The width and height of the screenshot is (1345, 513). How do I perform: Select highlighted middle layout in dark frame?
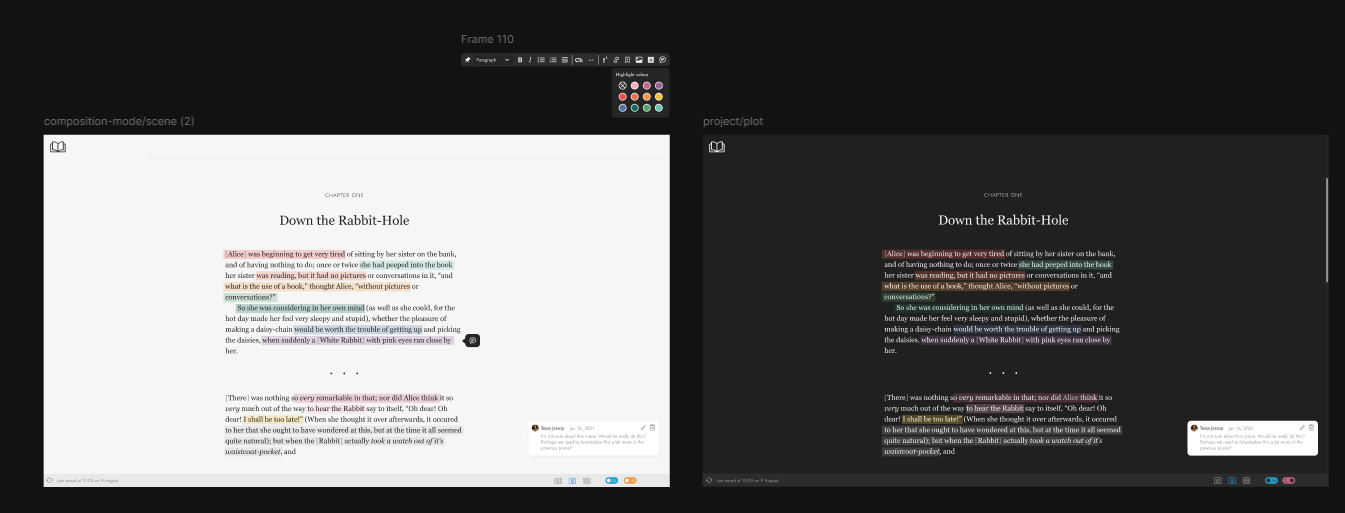(1232, 481)
